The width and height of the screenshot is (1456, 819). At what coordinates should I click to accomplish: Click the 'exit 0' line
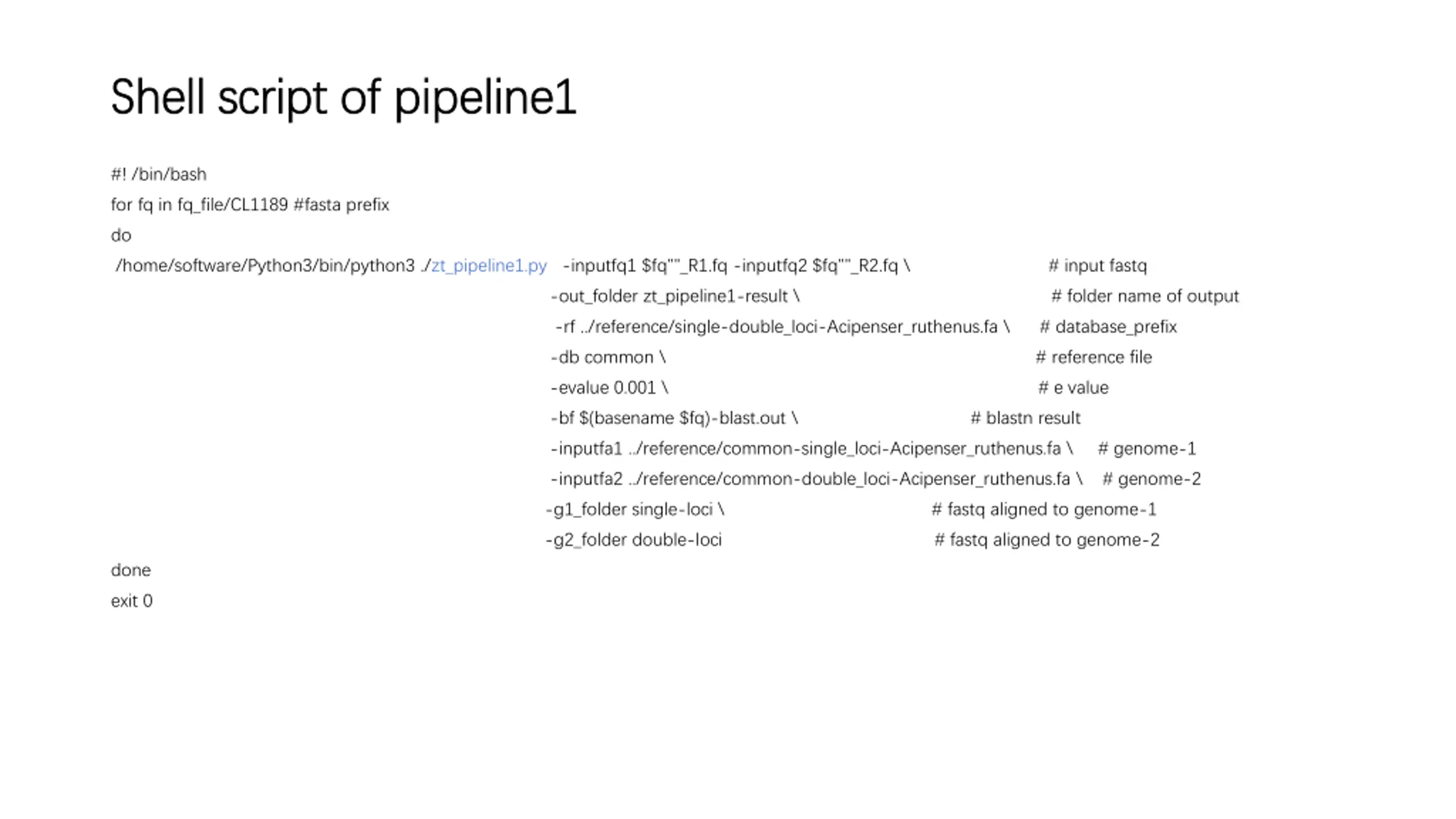coord(132,601)
